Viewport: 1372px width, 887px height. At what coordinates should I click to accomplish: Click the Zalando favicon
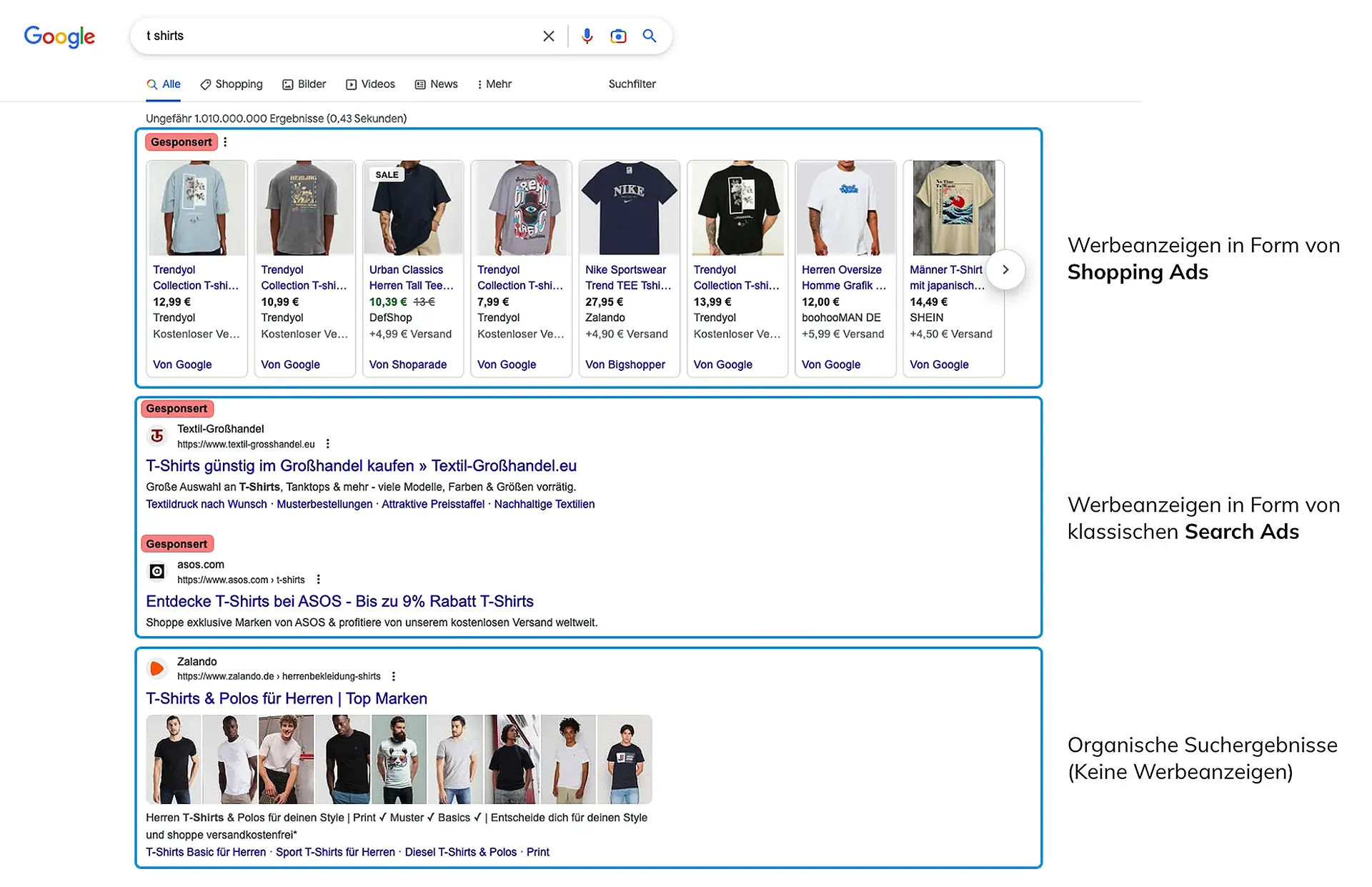click(156, 668)
